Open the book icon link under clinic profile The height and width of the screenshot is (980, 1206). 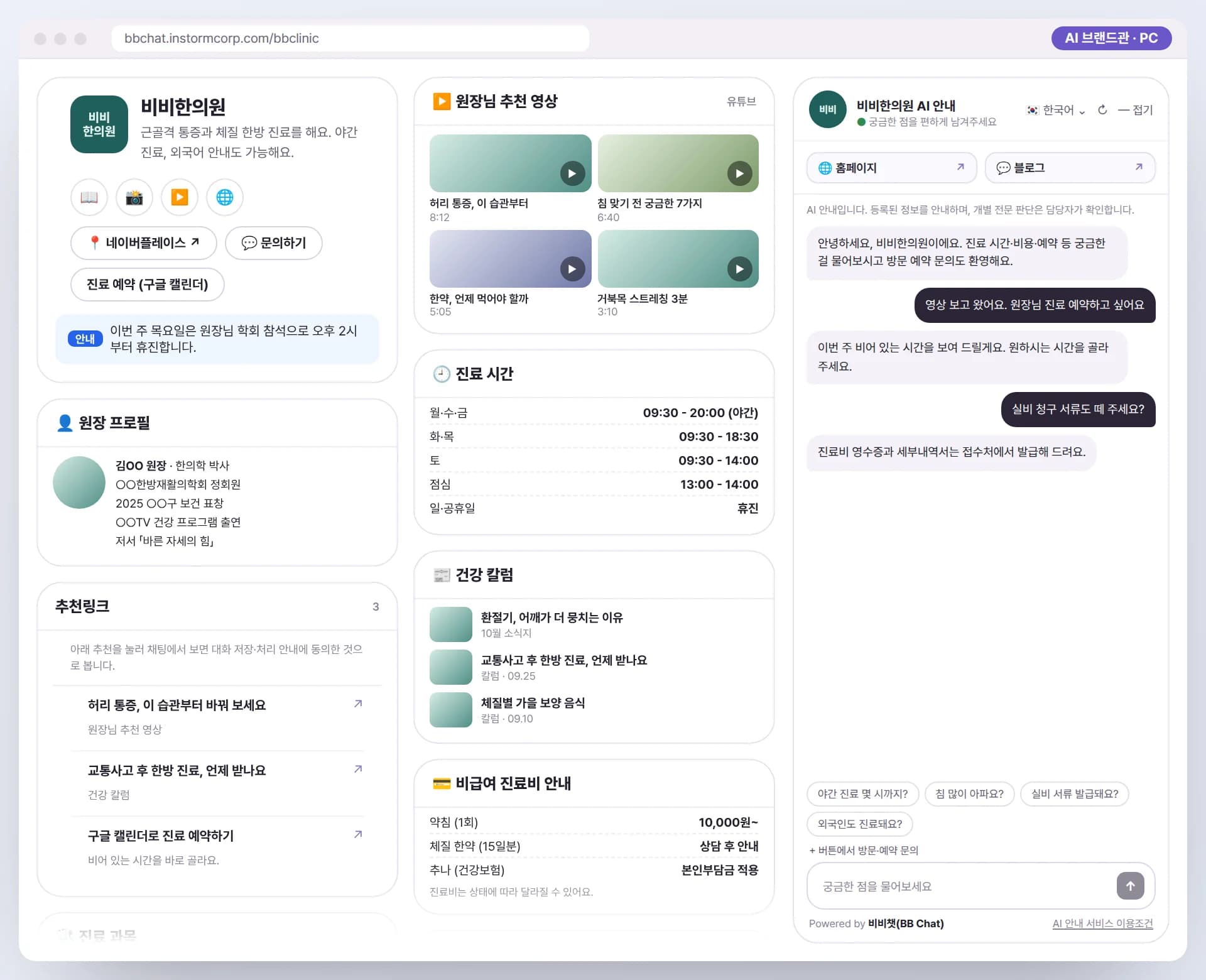point(89,197)
